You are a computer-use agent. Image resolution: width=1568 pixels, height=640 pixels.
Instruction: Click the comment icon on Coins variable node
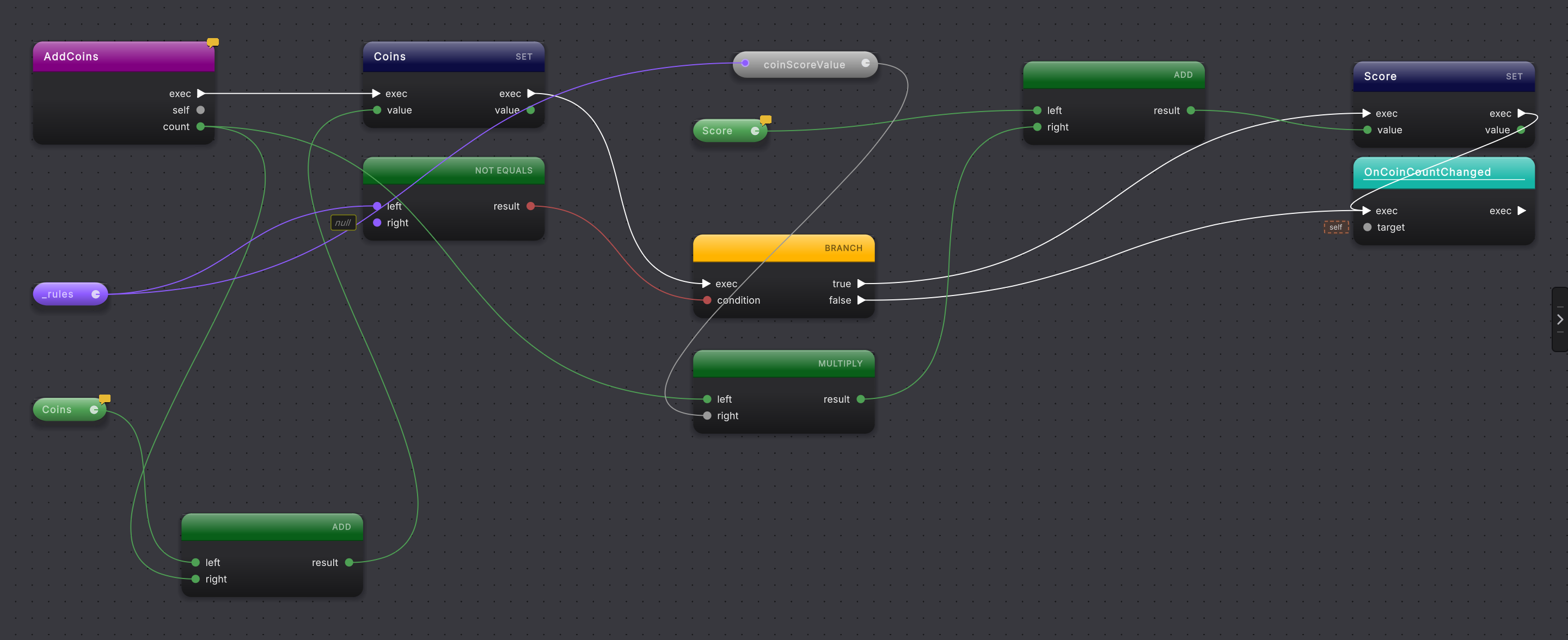[105, 399]
